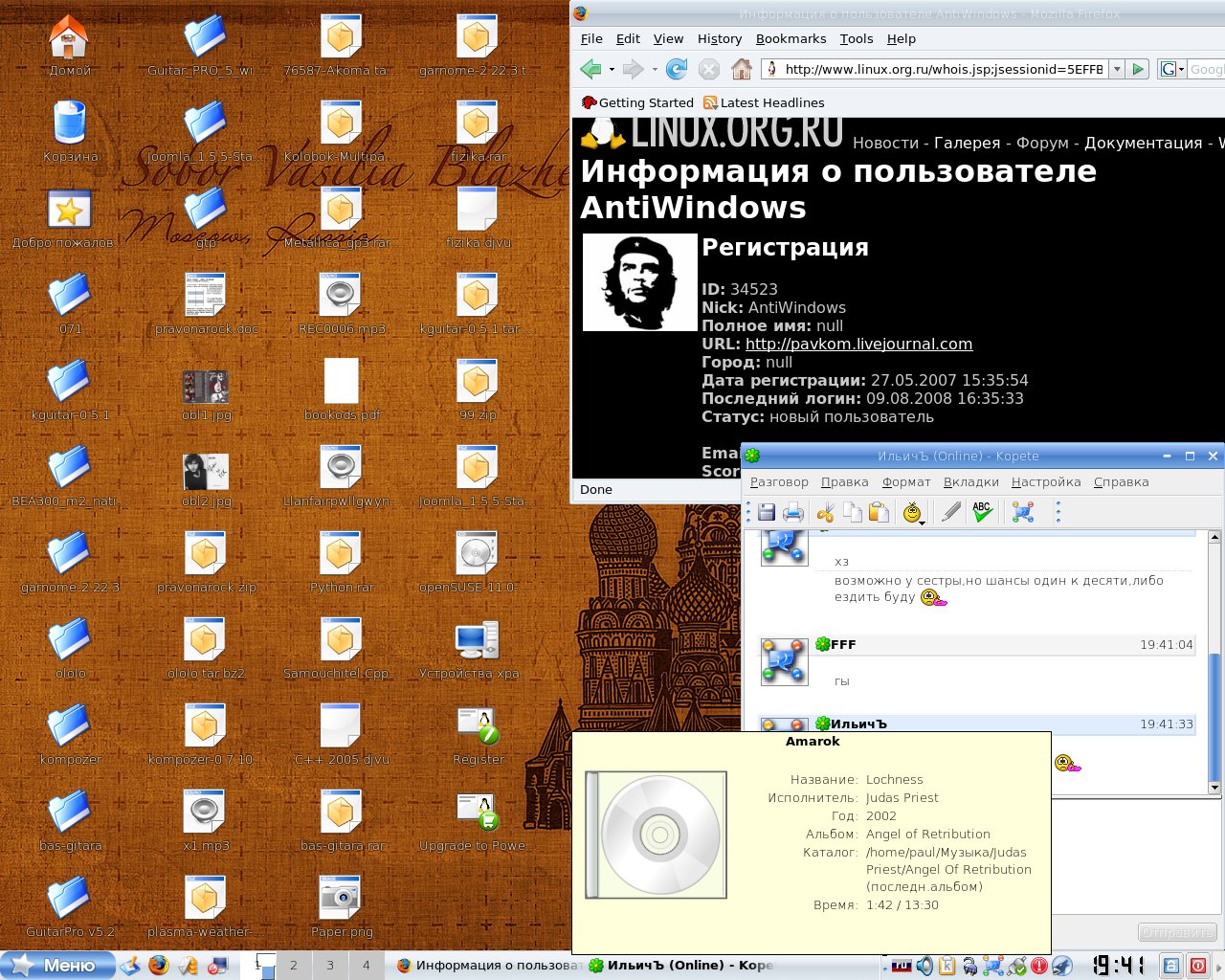The width and height of the screenshot is (1225, 980).
Task: Go back in Firefox
Action: tap(591, 69)
